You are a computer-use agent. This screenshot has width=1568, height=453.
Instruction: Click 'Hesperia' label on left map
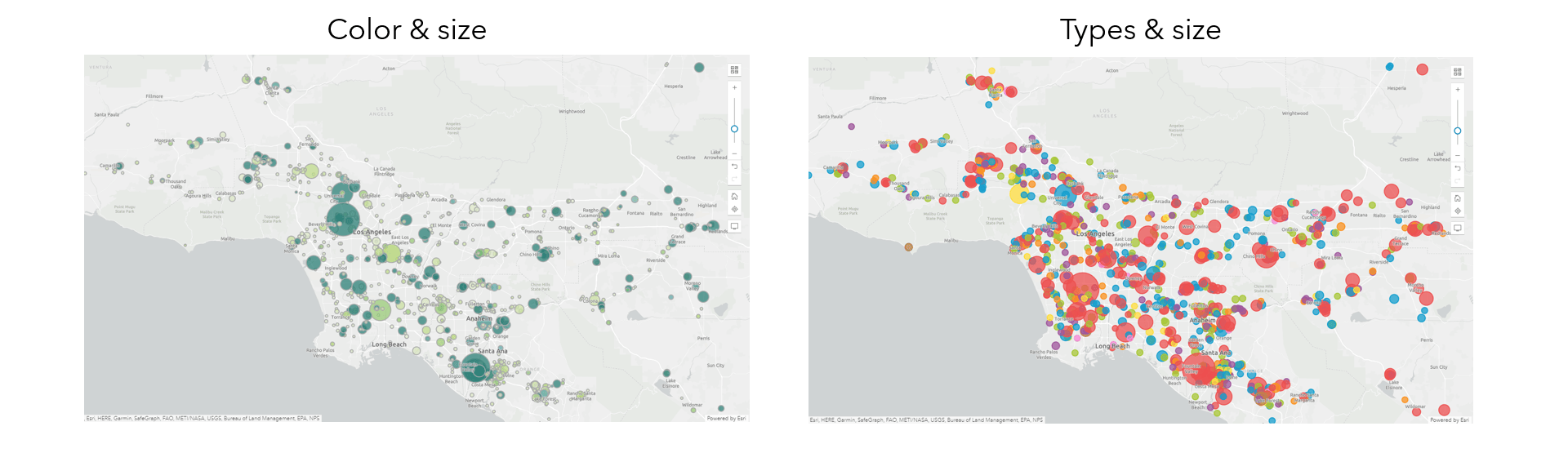[674, 86]
